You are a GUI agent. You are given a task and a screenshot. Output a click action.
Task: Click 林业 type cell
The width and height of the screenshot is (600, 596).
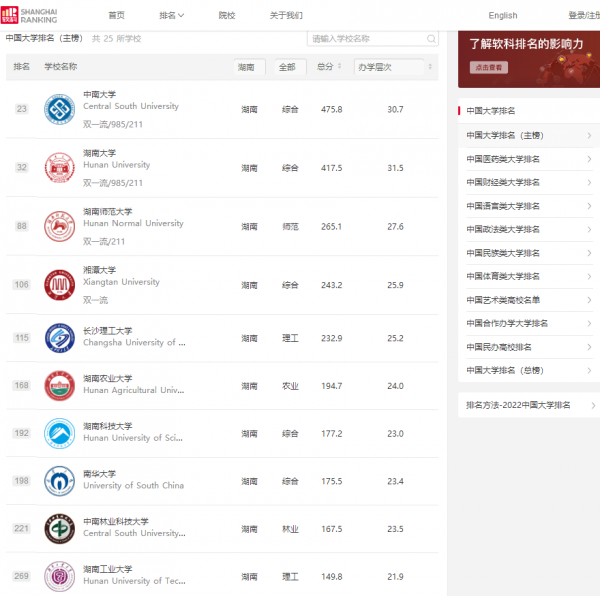click(x=290, y=529)
